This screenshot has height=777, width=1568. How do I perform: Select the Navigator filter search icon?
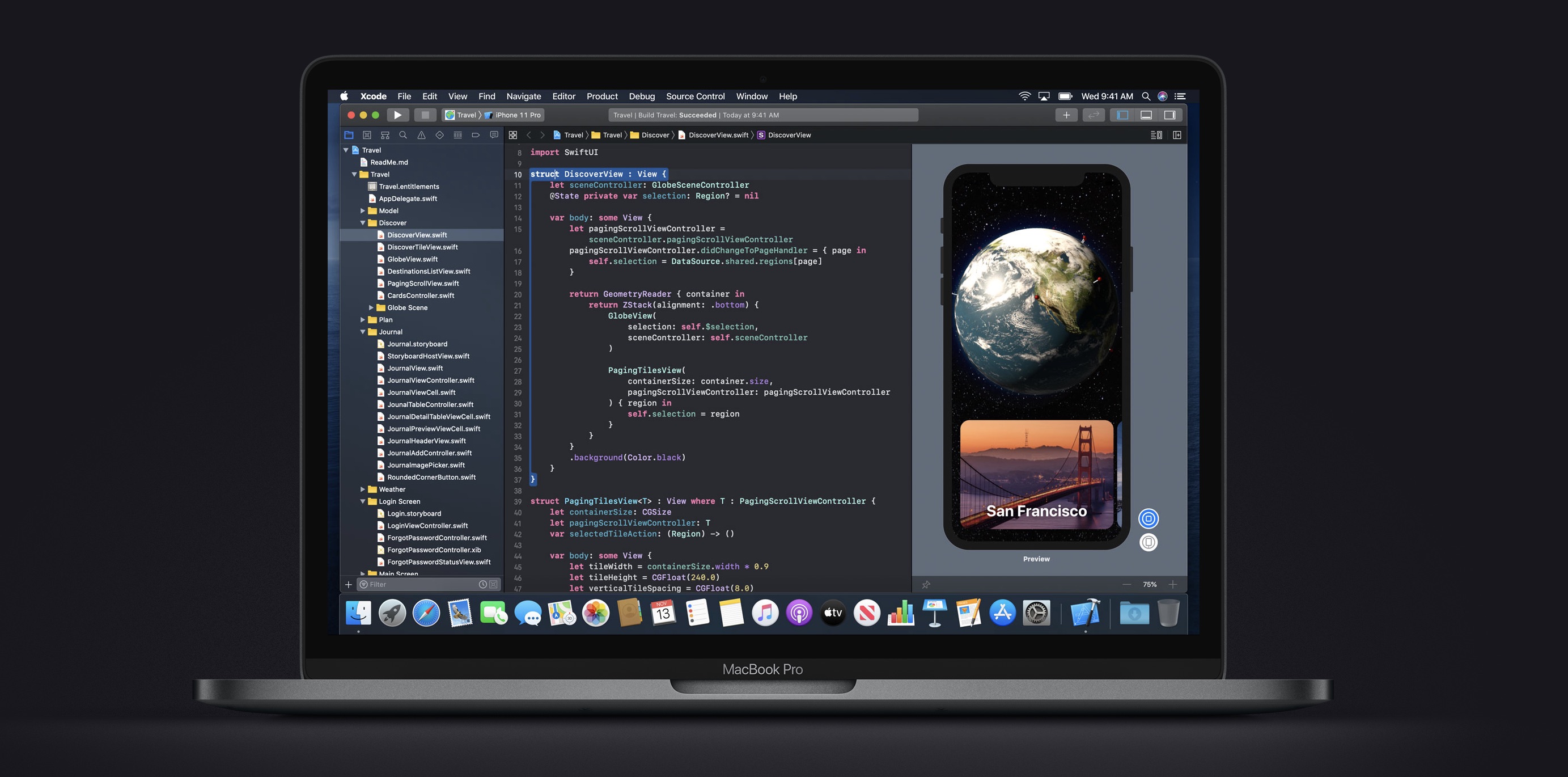click(x=361, y=584)
